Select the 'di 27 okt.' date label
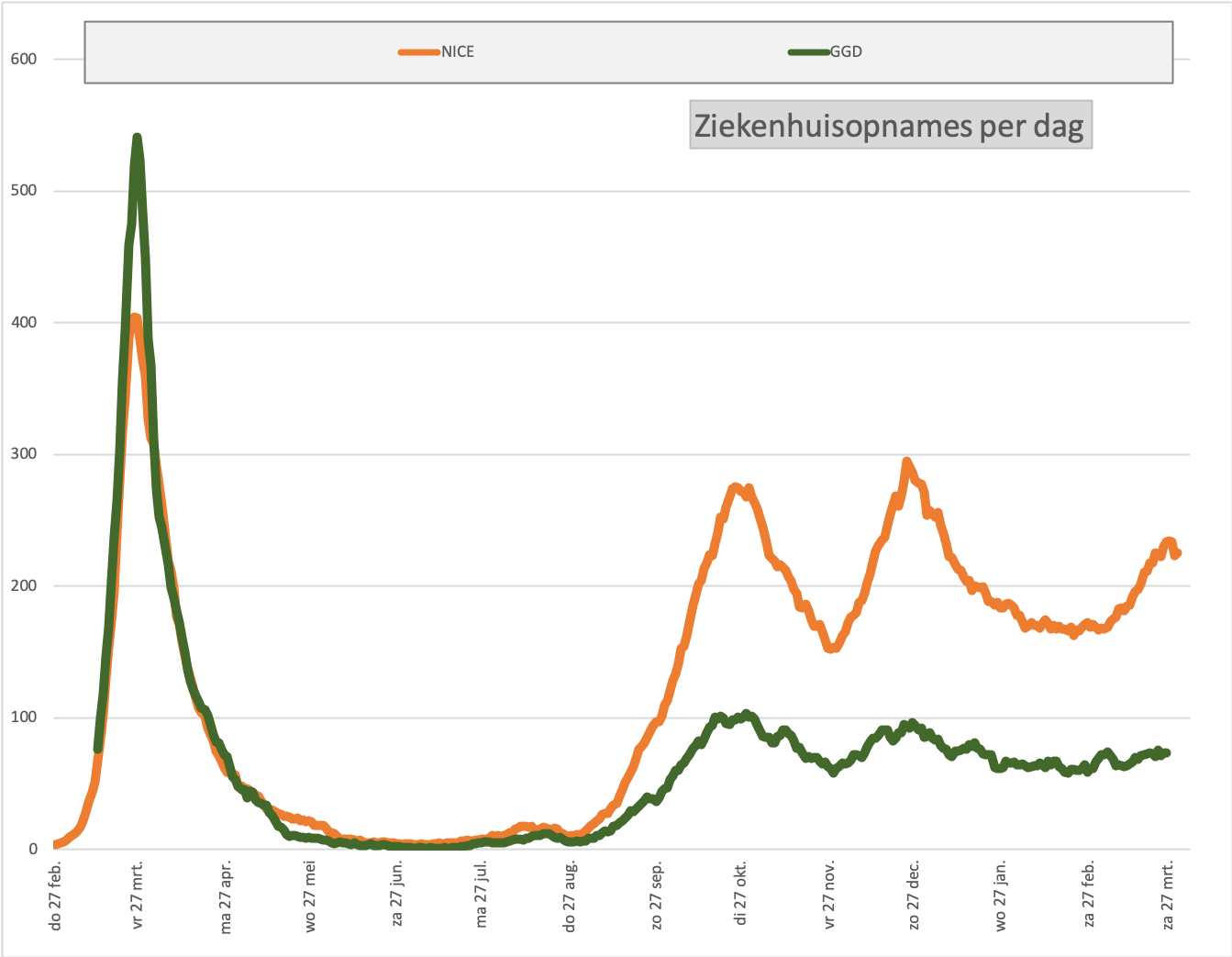The height and width of the screenshot is (957, 1232). pos(741,895)
